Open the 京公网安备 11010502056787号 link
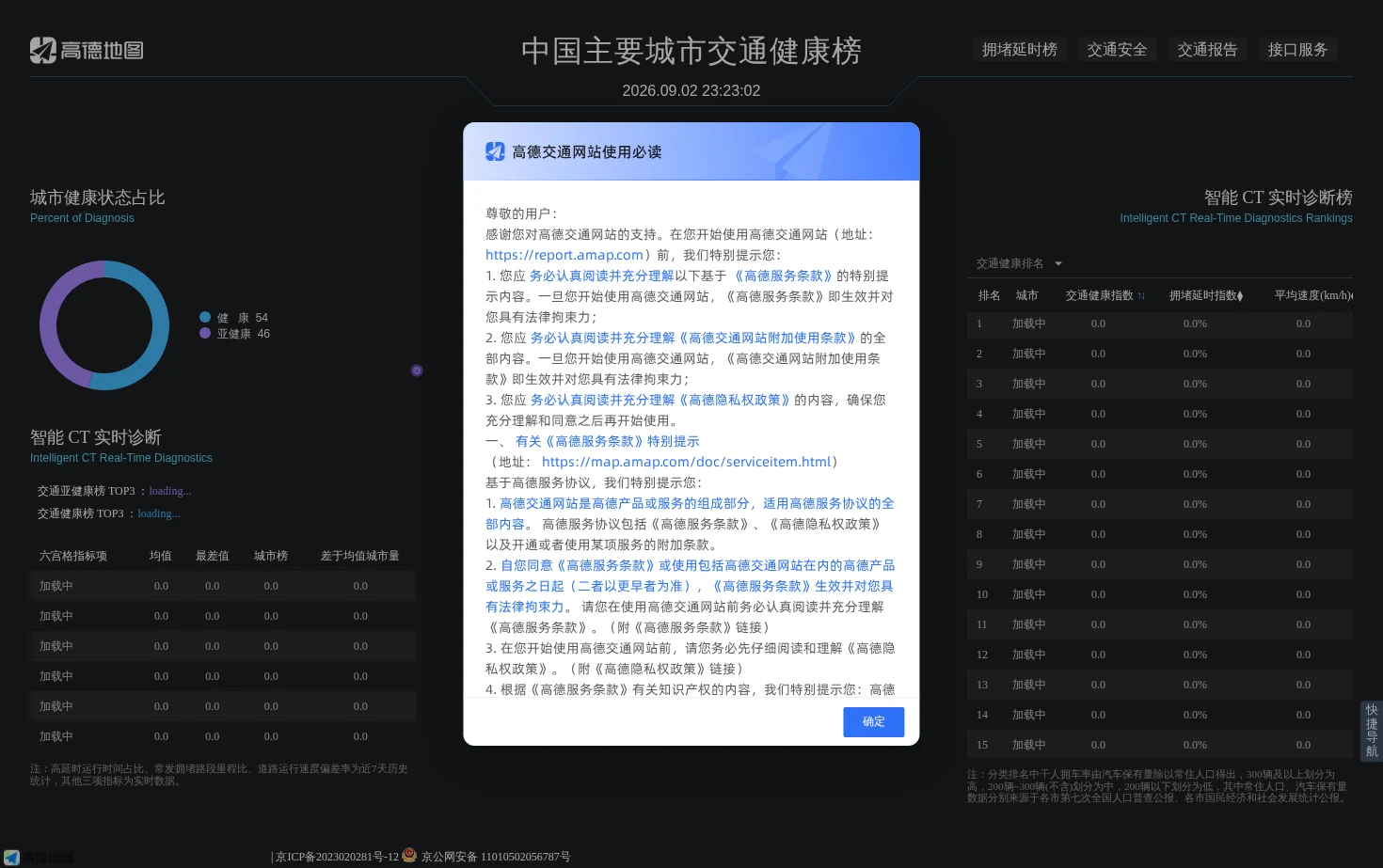1383x868 pixels. click(496, 857)
